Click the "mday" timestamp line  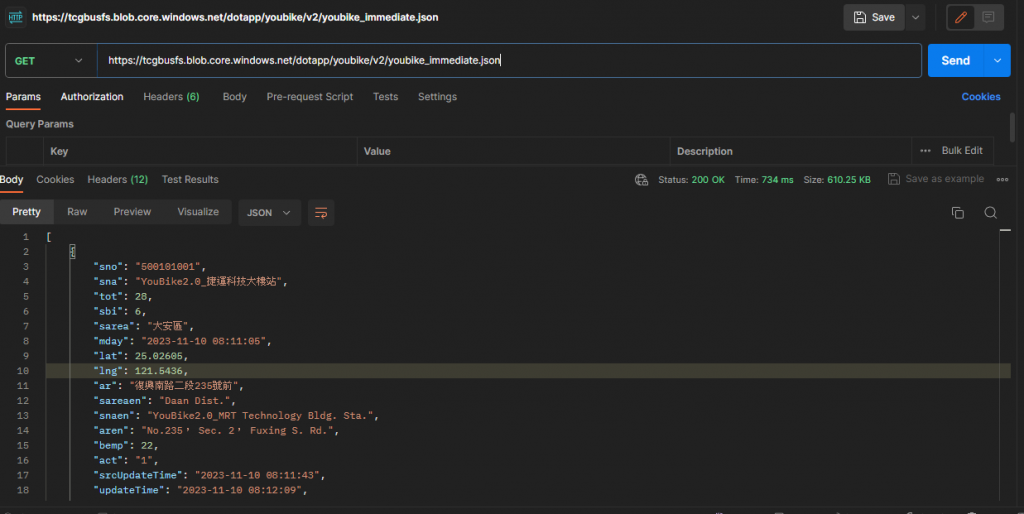182,341
